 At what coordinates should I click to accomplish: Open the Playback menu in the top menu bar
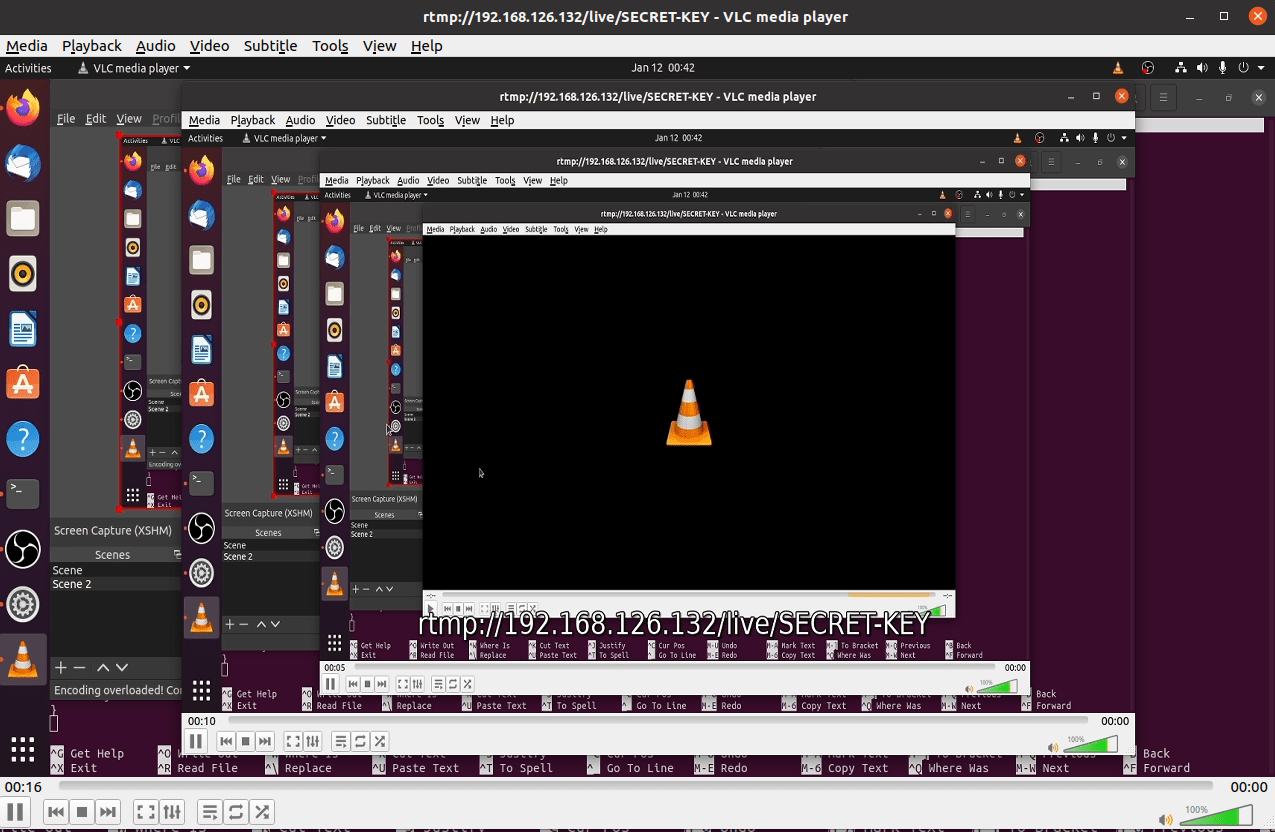pyautogui.click(x=92, y=46)
